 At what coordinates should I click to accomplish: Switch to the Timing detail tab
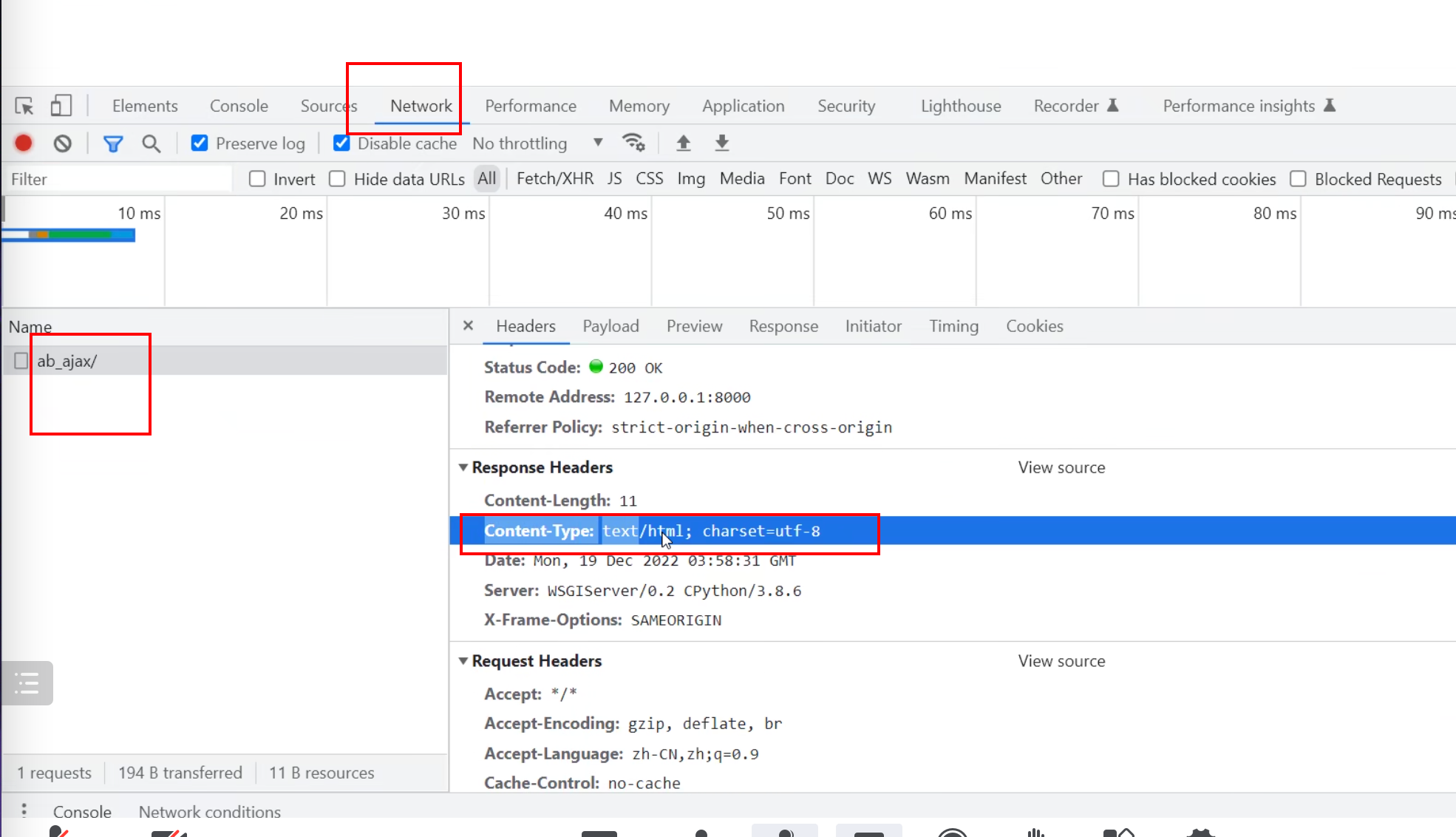(x=953, y=326)
